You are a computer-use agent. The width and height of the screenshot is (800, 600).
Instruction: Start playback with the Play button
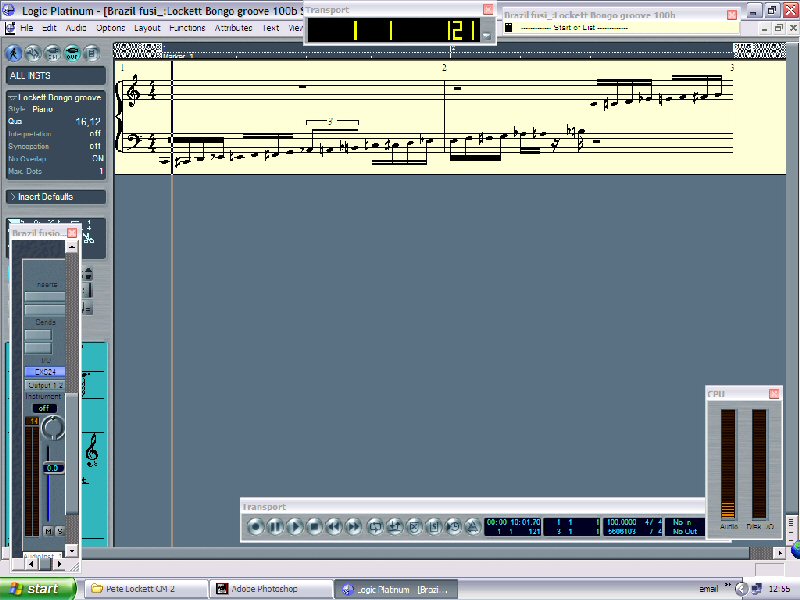point(295,525)
